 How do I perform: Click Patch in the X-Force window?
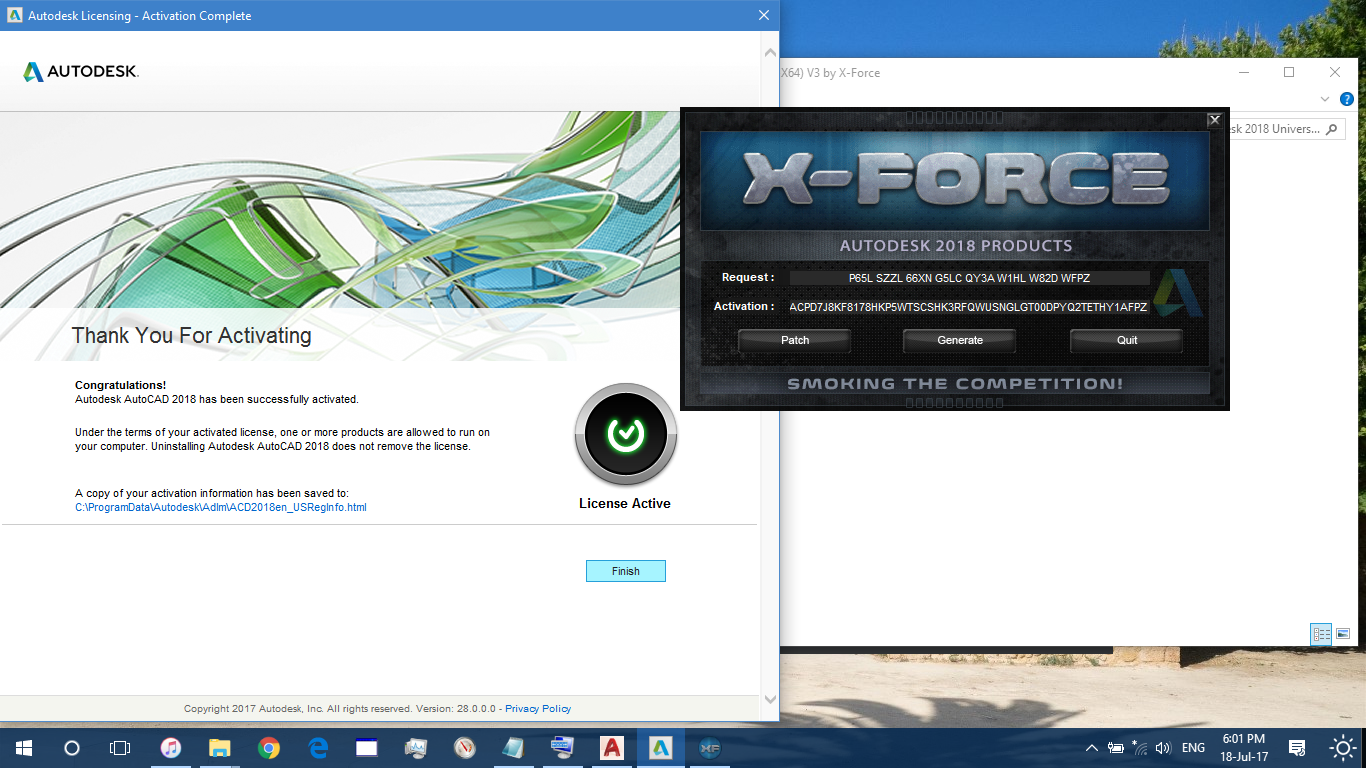point(795,340)
